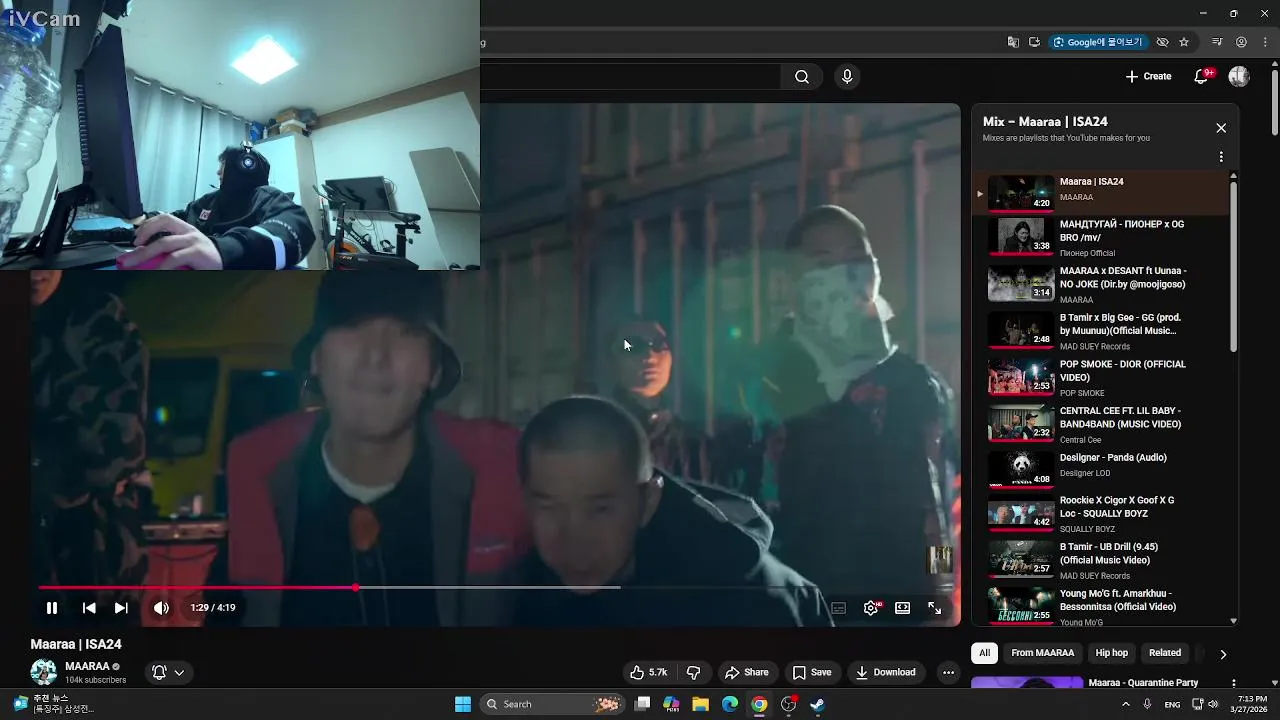Toggle subtitles/closed captions in player

tap(839, 607)
